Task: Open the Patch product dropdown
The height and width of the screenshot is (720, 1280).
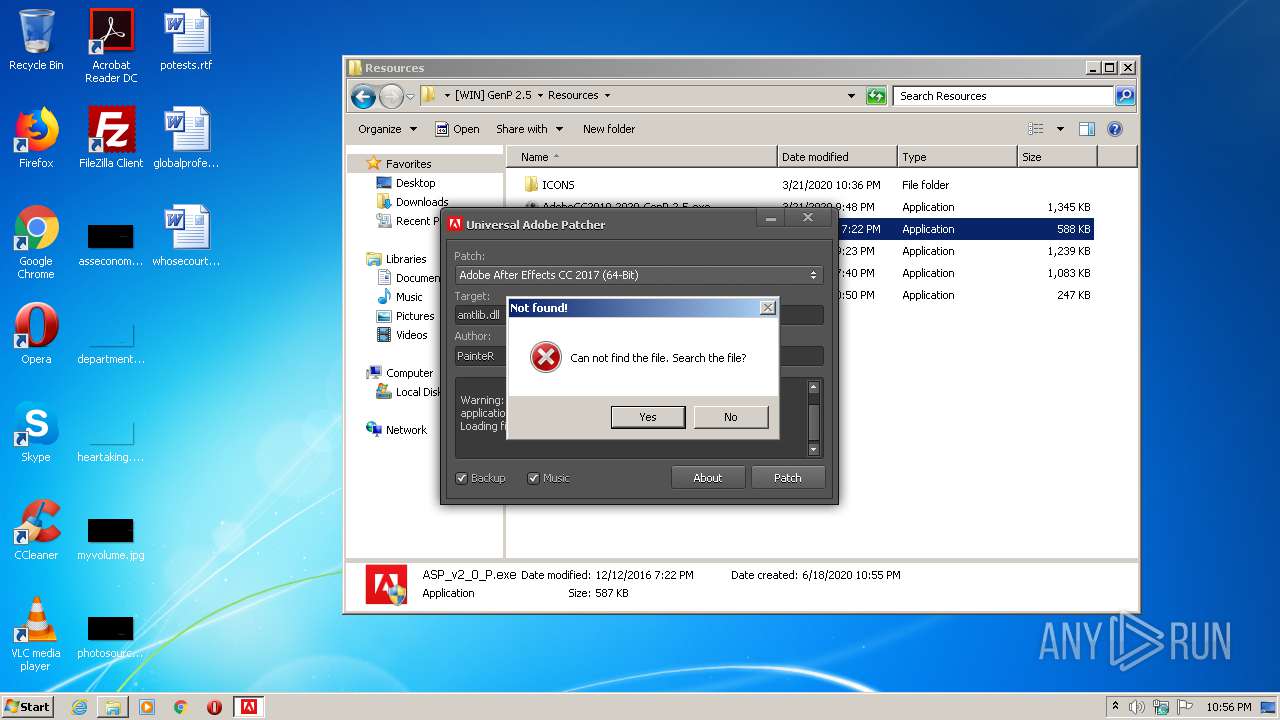Action: pyautogui.click(x=639, y=275)
